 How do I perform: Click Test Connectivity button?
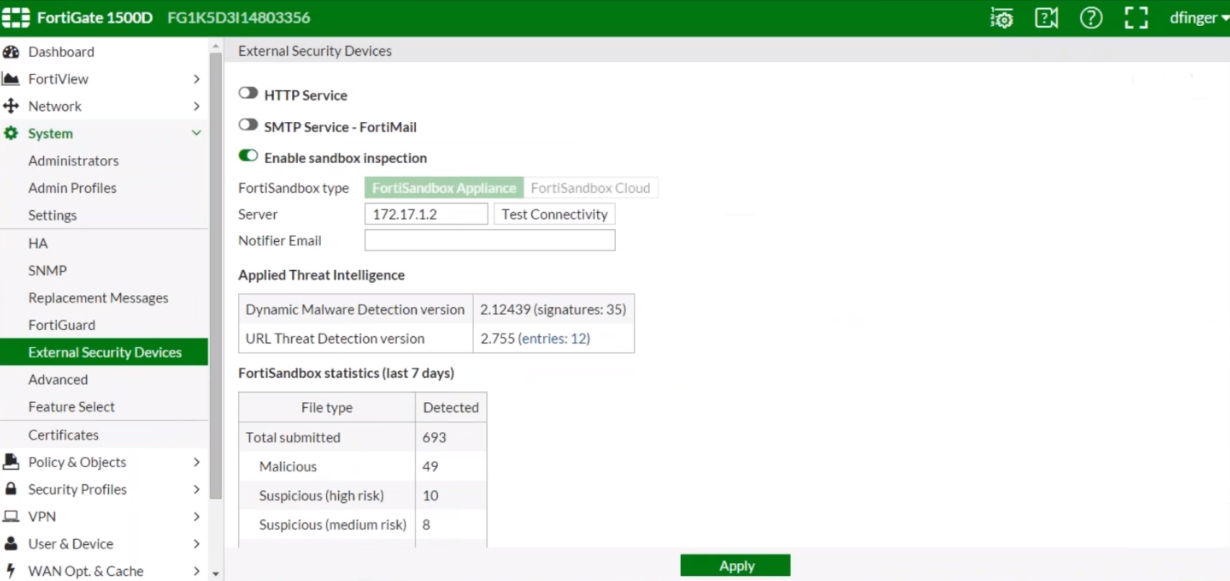555,214
